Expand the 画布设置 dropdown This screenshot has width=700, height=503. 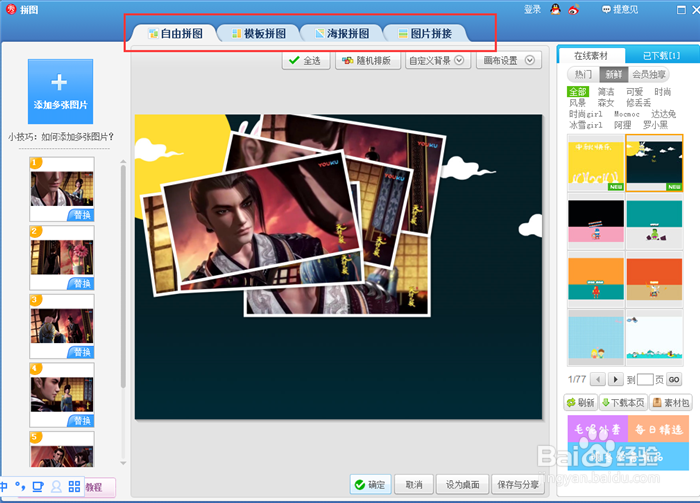pyautogui.click(x=508, y=60)
